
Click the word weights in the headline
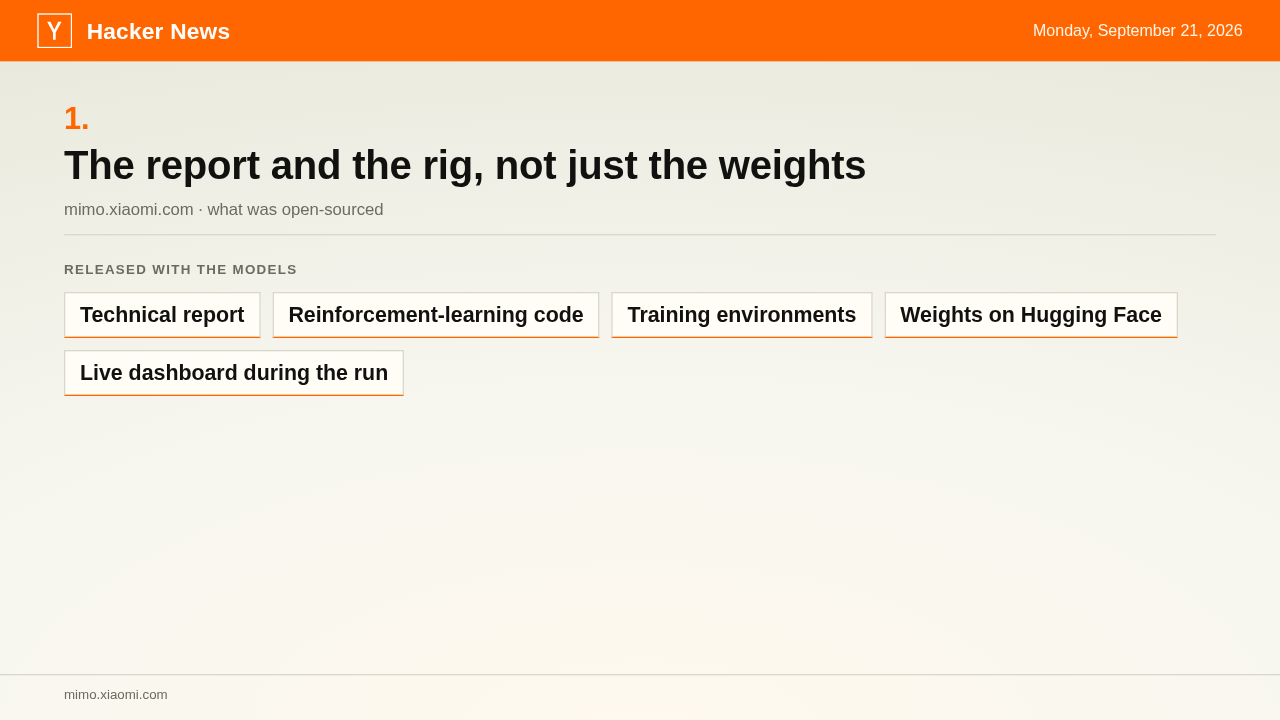pyautogui.click(x=792, y=165)
